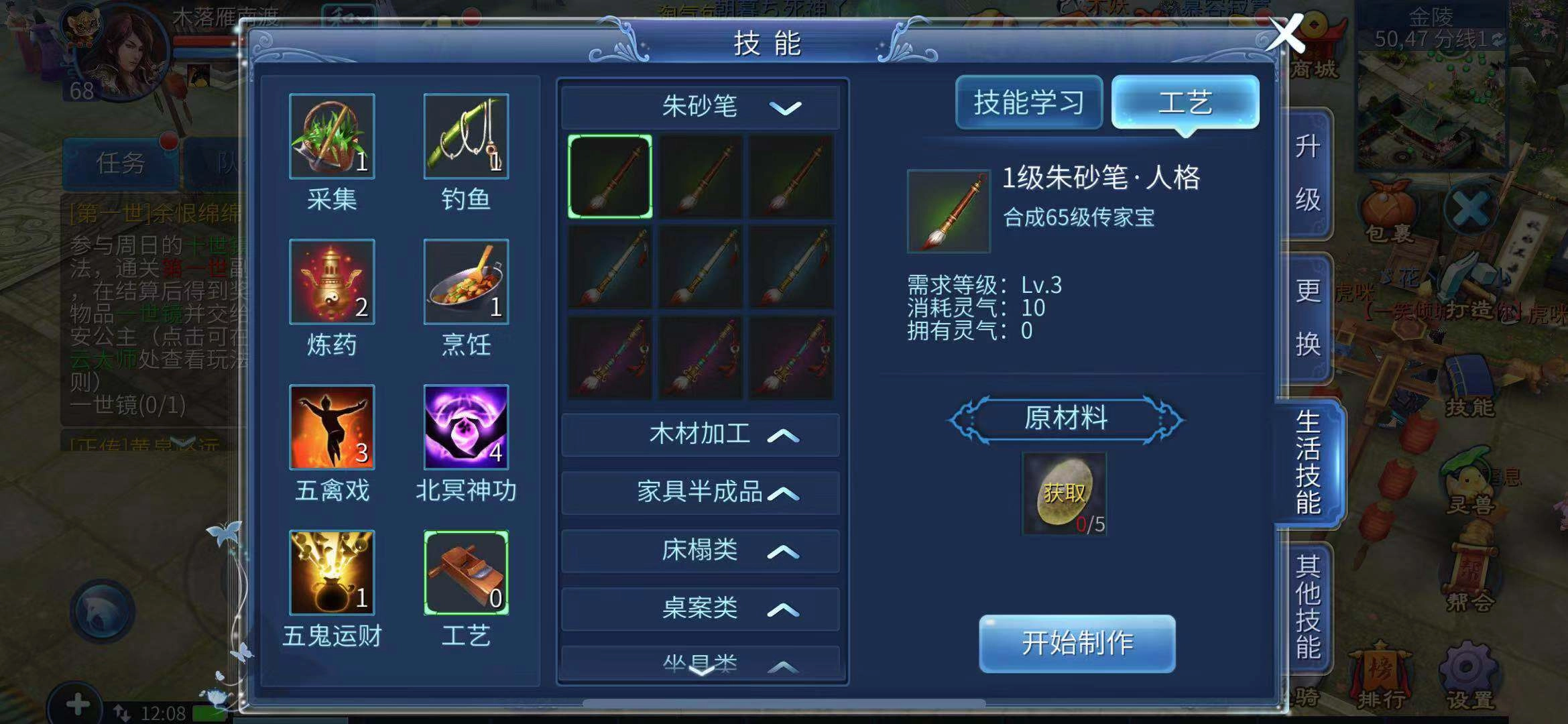Choose the 烹饪 cooking skill icon
1568x724 pixels.
[466, 282]
